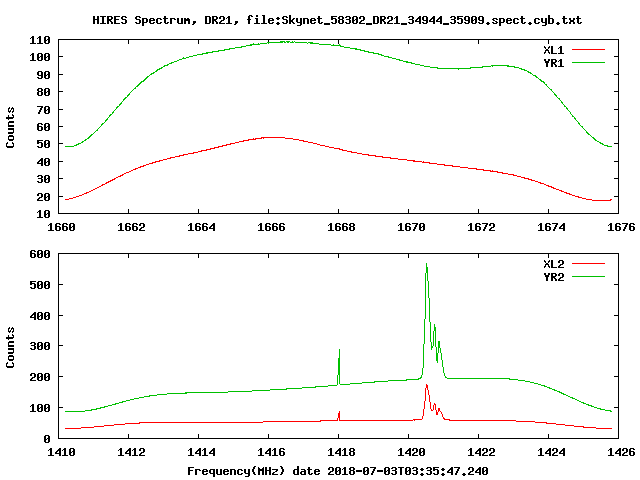Click the red XL2 legend line sample
Viewport: 640px width, 480px height.
pyautogui.click(x=588, y=264)
